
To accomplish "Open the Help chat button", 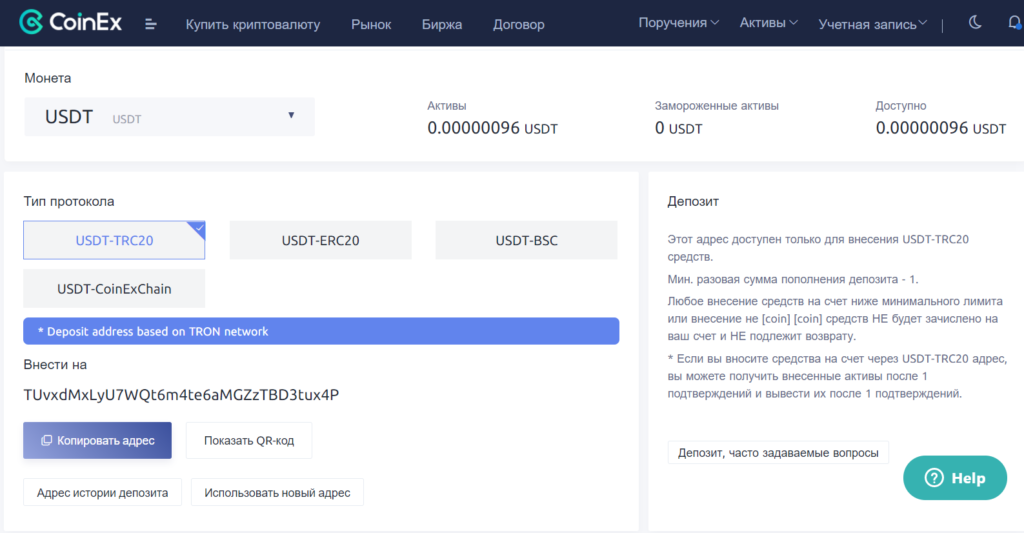I will [x=955, y=478].
